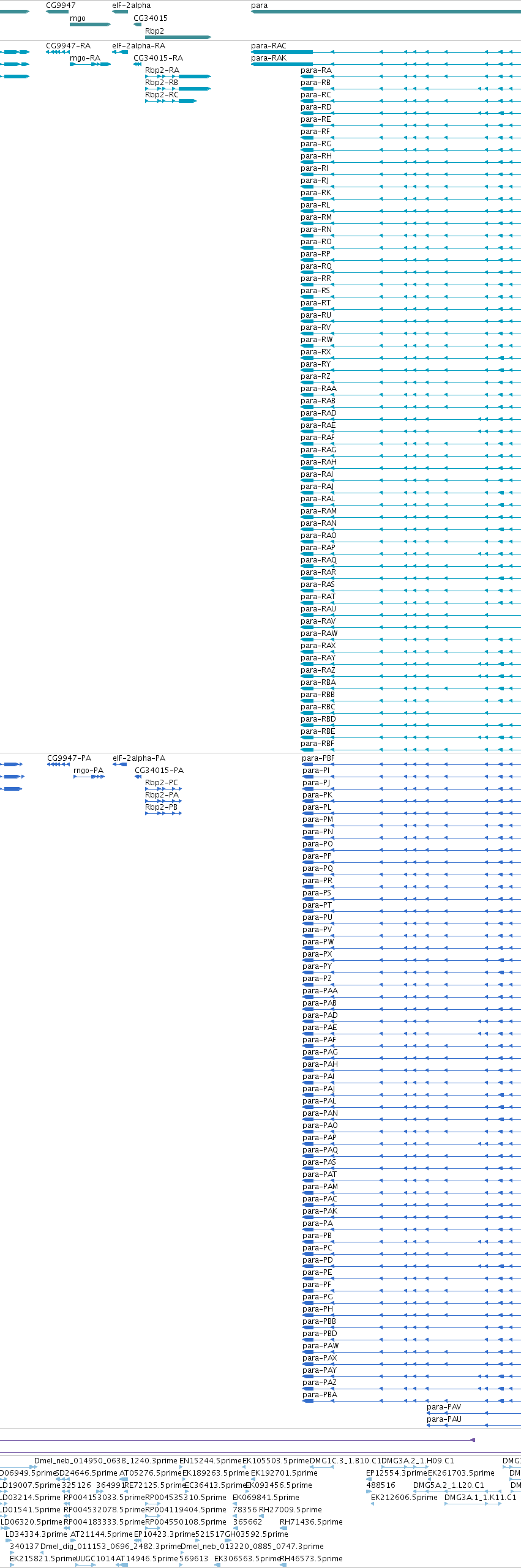521x1568 pixels.
Task: Click CDS label para-PAV
Action: pyautogui.click(x=444, y=1407)
